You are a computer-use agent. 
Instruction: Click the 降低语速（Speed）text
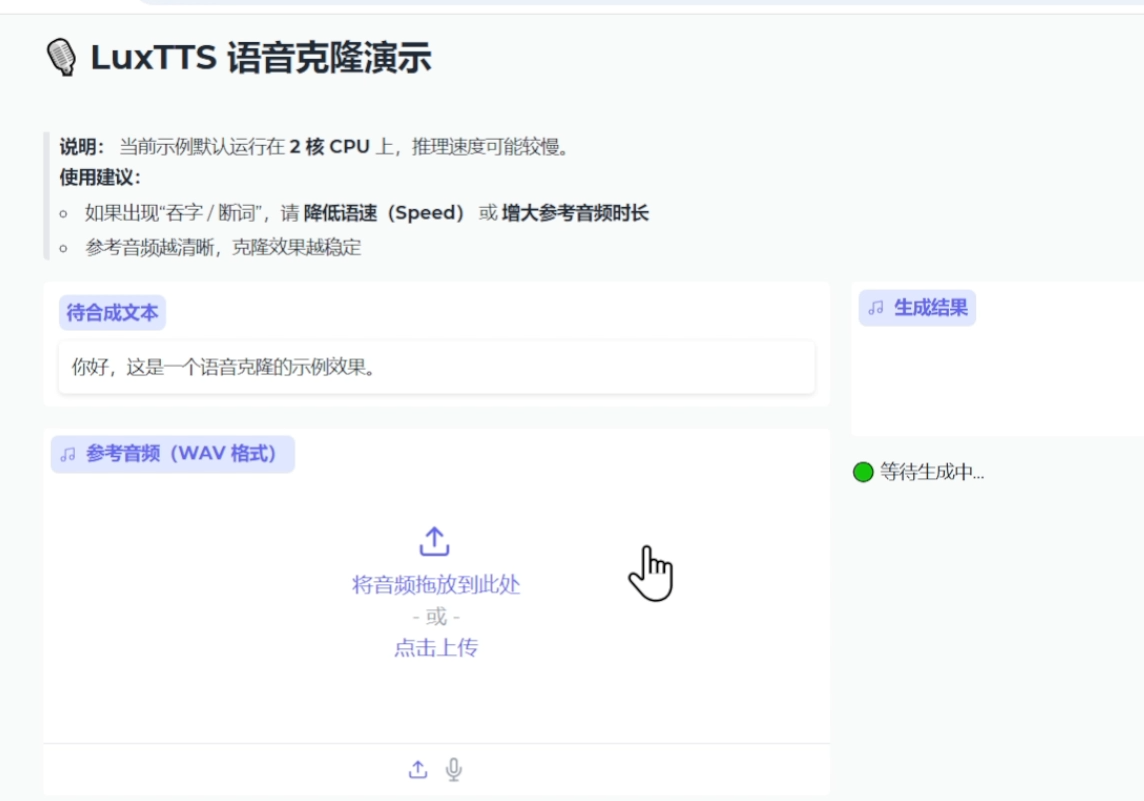tap(384, 213)
